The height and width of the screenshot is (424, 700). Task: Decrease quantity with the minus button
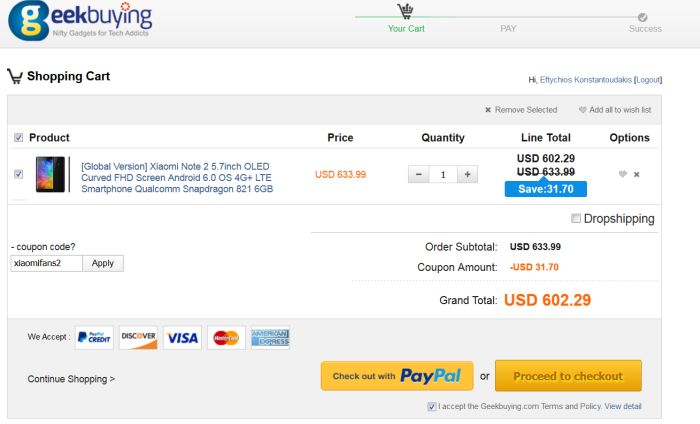point(420,174)
